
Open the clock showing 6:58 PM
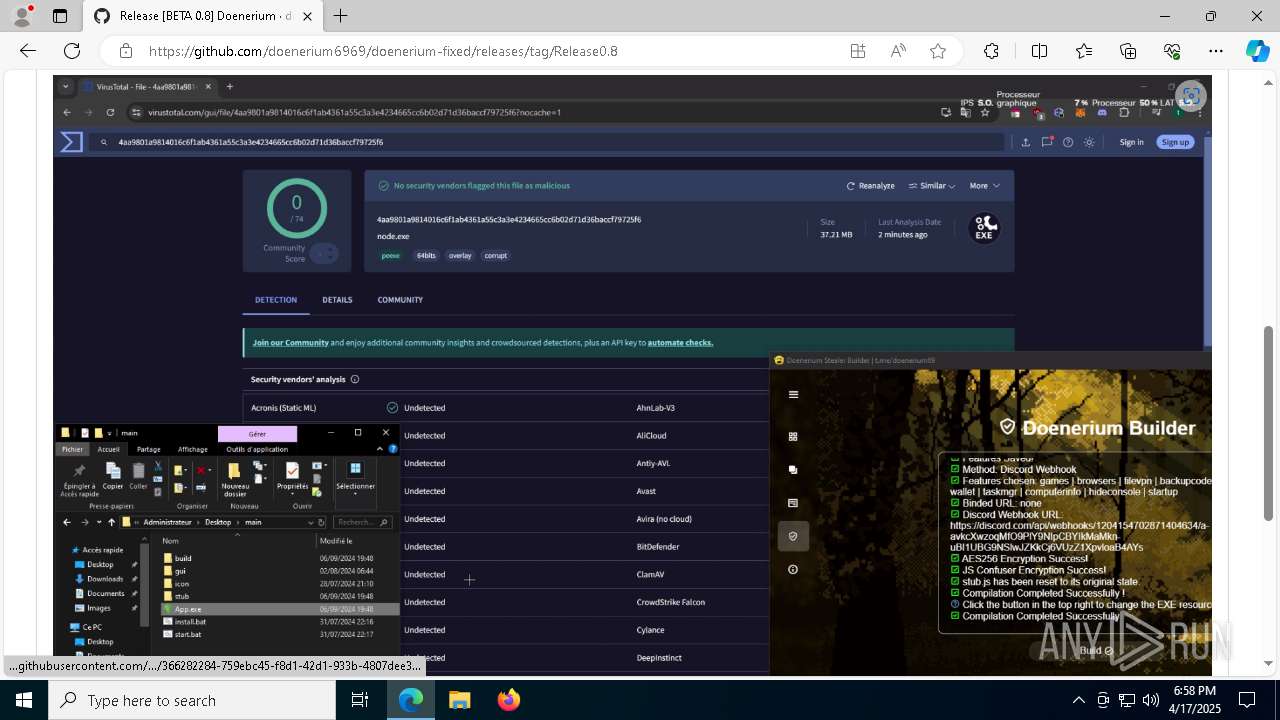point(1195,700)
